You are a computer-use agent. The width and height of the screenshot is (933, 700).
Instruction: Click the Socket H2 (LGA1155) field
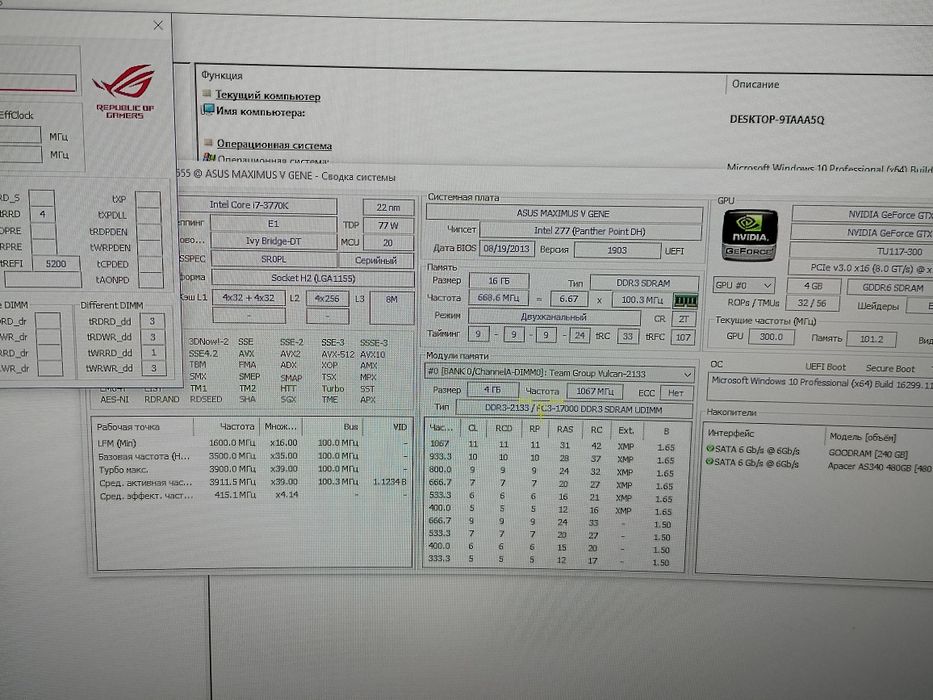pyautogui.click(x=313, y=278)
